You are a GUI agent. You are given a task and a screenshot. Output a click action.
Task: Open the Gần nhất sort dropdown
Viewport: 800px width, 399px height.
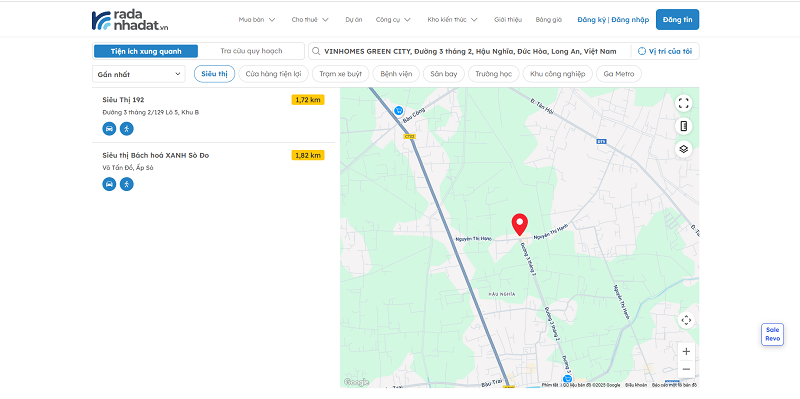pos(139,74)
